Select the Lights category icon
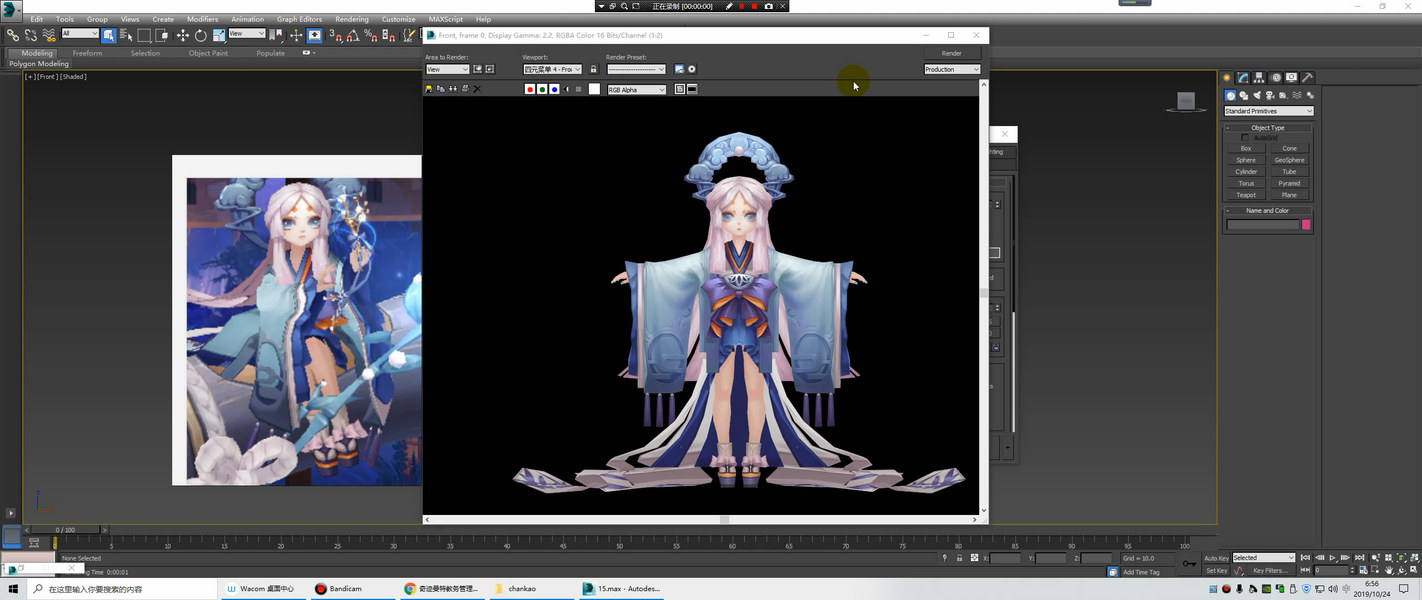 1257,96
